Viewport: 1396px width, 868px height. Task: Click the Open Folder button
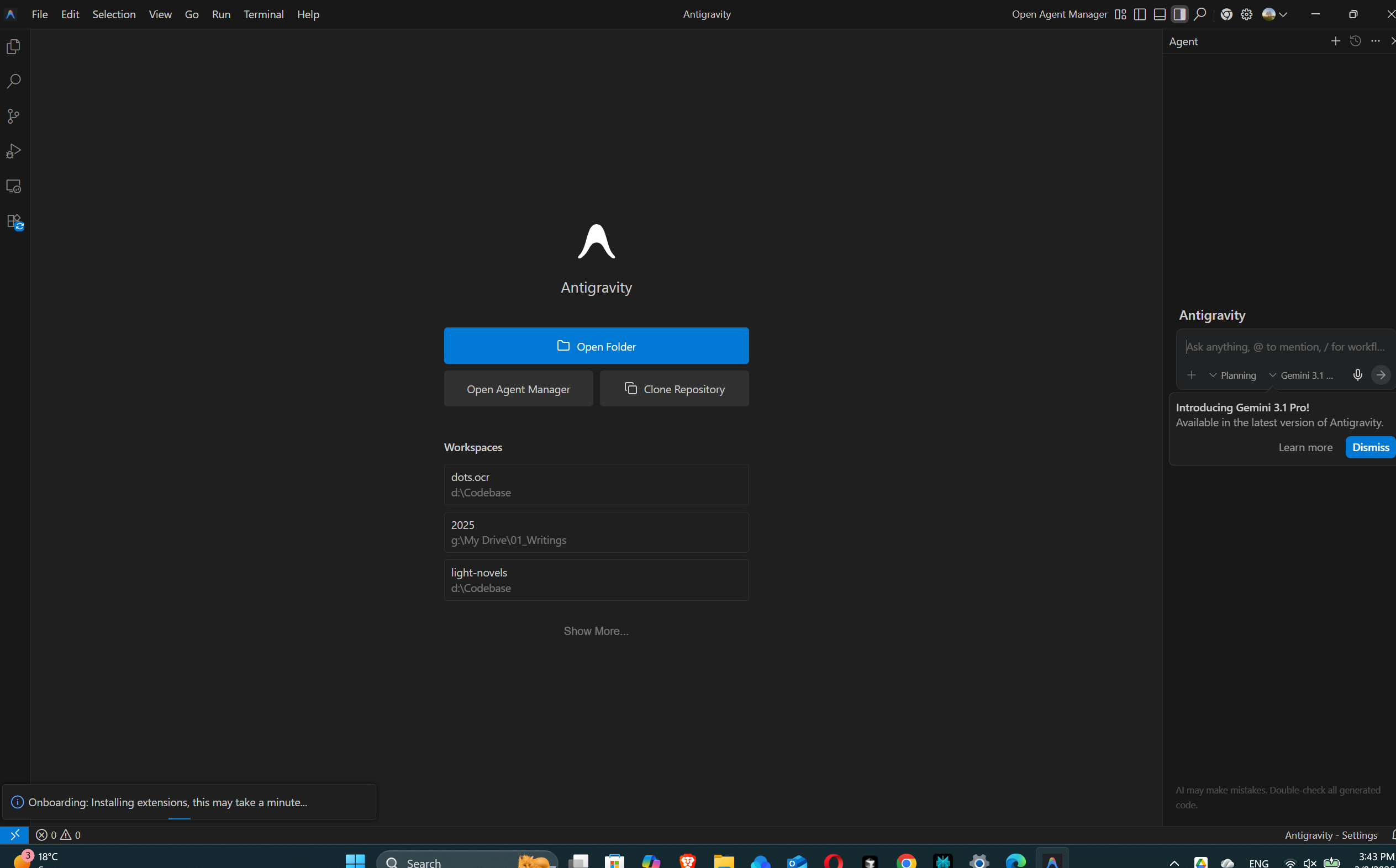point(596,346)
